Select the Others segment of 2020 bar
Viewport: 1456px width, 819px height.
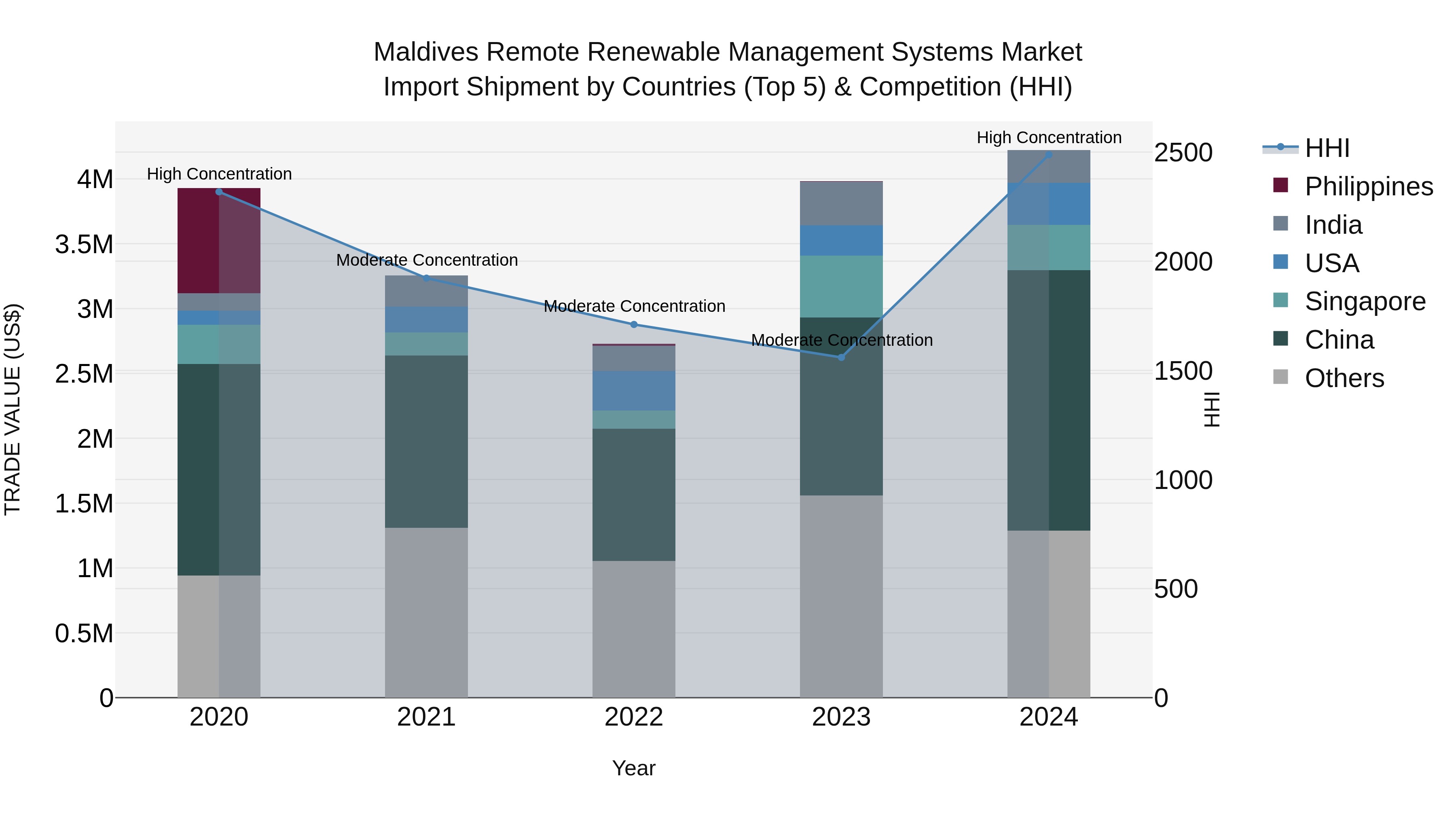(219, 637)
